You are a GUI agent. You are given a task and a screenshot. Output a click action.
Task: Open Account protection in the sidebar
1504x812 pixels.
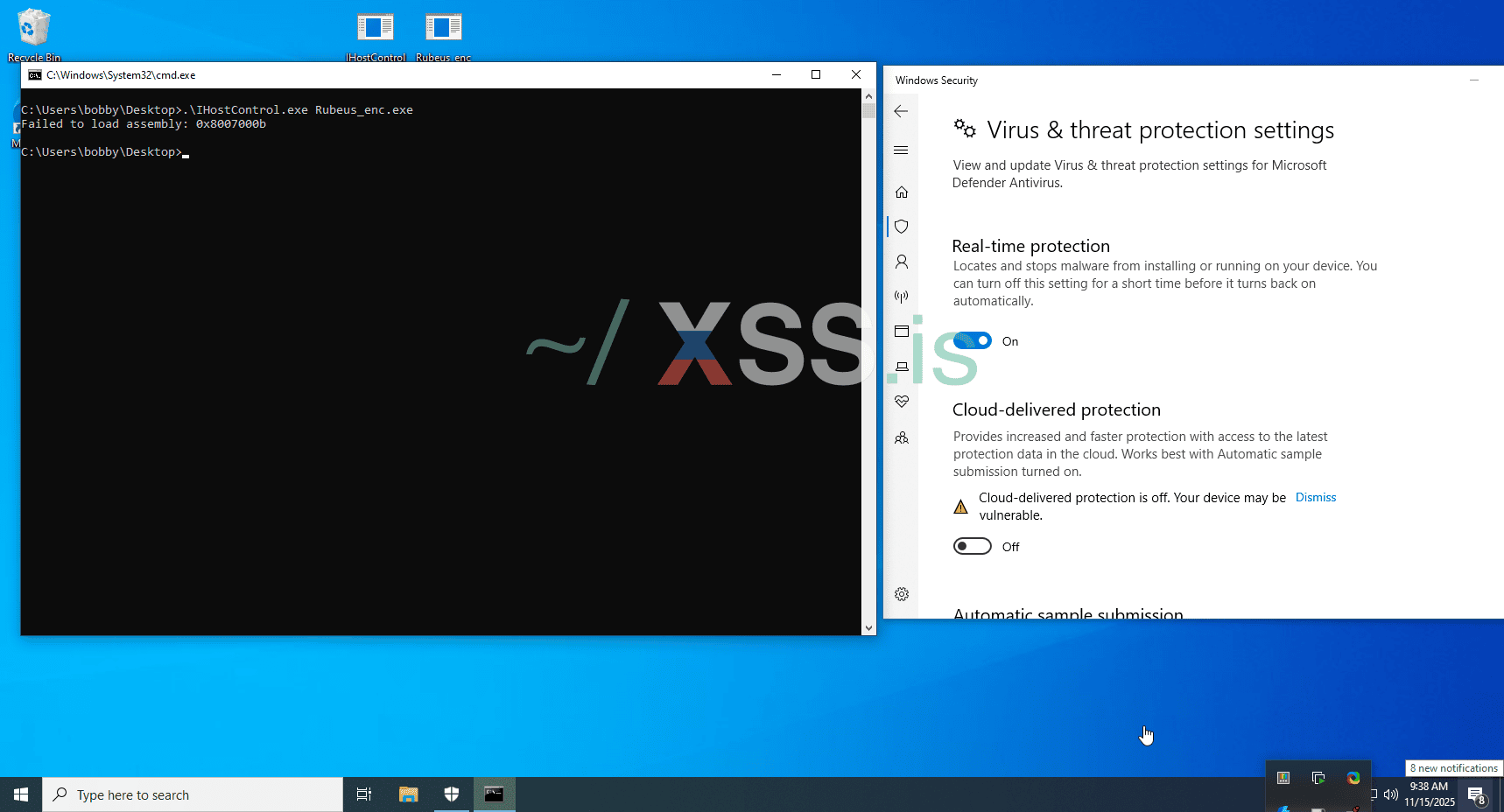[902, 262]
